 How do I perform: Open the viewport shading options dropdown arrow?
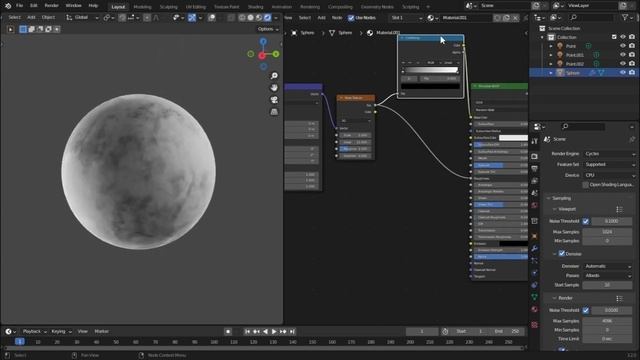pyautogui.click(x=276, y=18)
